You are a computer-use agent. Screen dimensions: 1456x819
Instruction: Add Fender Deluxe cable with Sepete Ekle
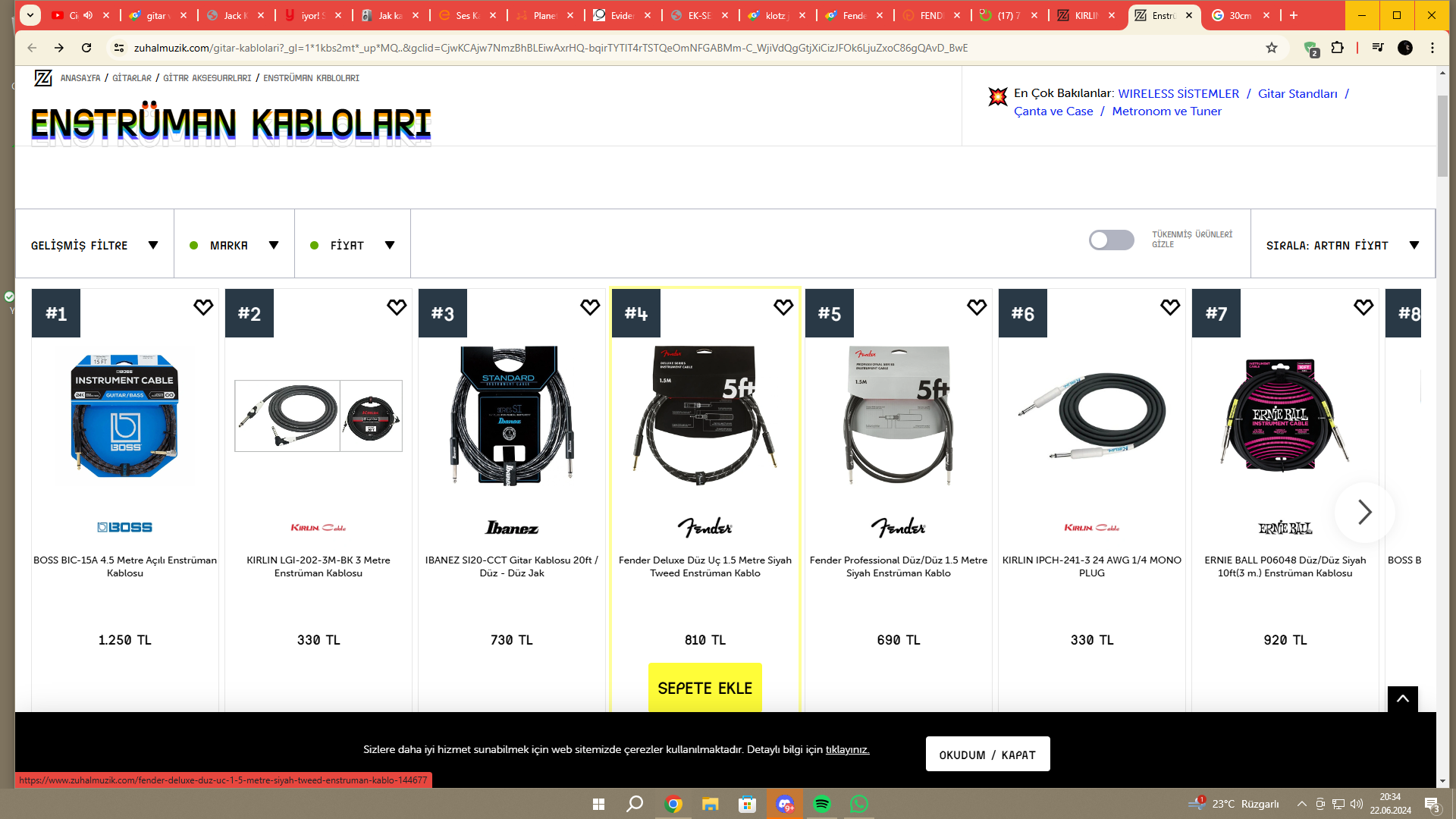[x=705, y=688]
